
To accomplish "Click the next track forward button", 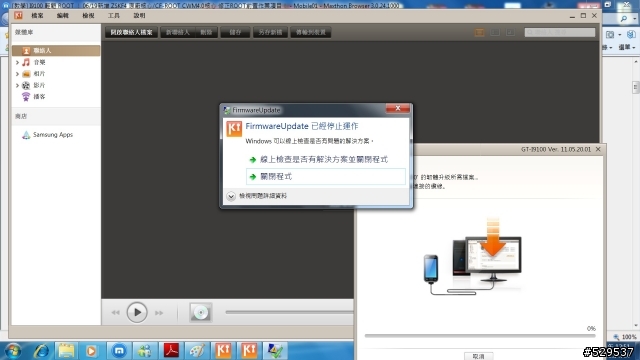I will (x=159, y=313).
